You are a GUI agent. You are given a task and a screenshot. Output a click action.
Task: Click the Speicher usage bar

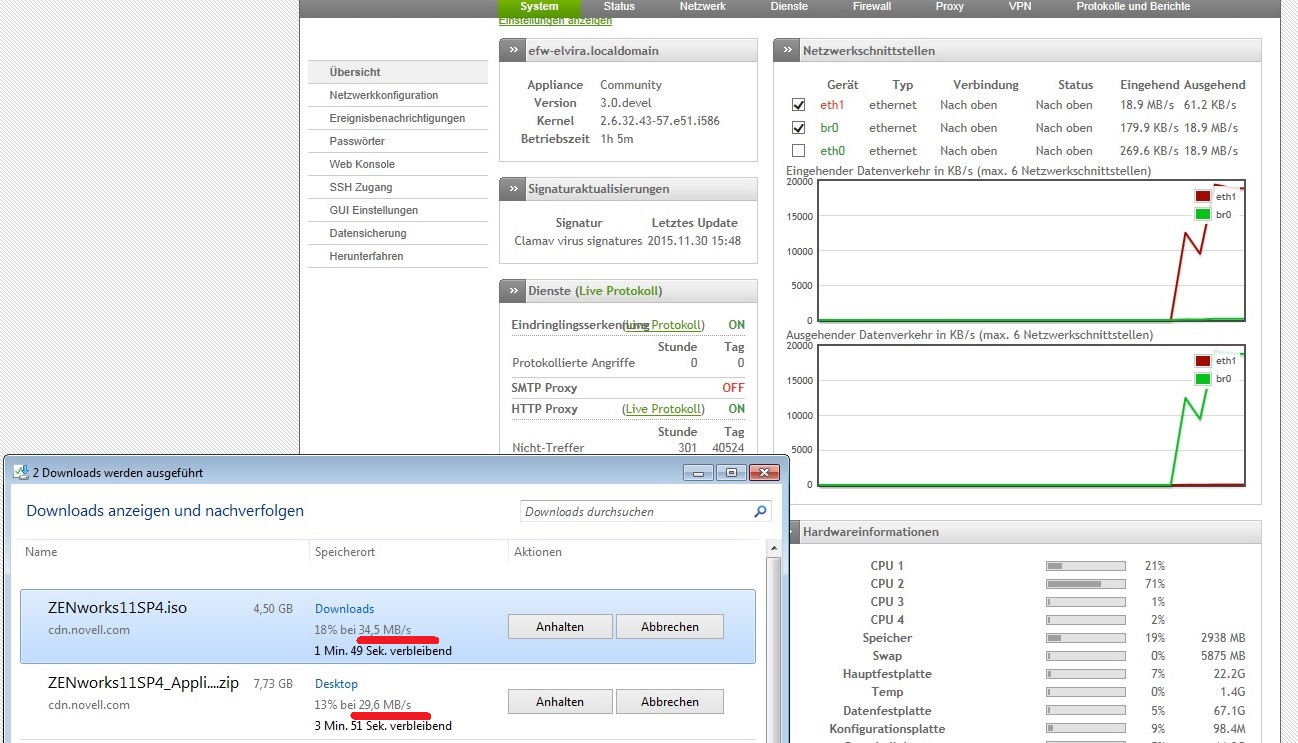click(x=1086, y=638)
